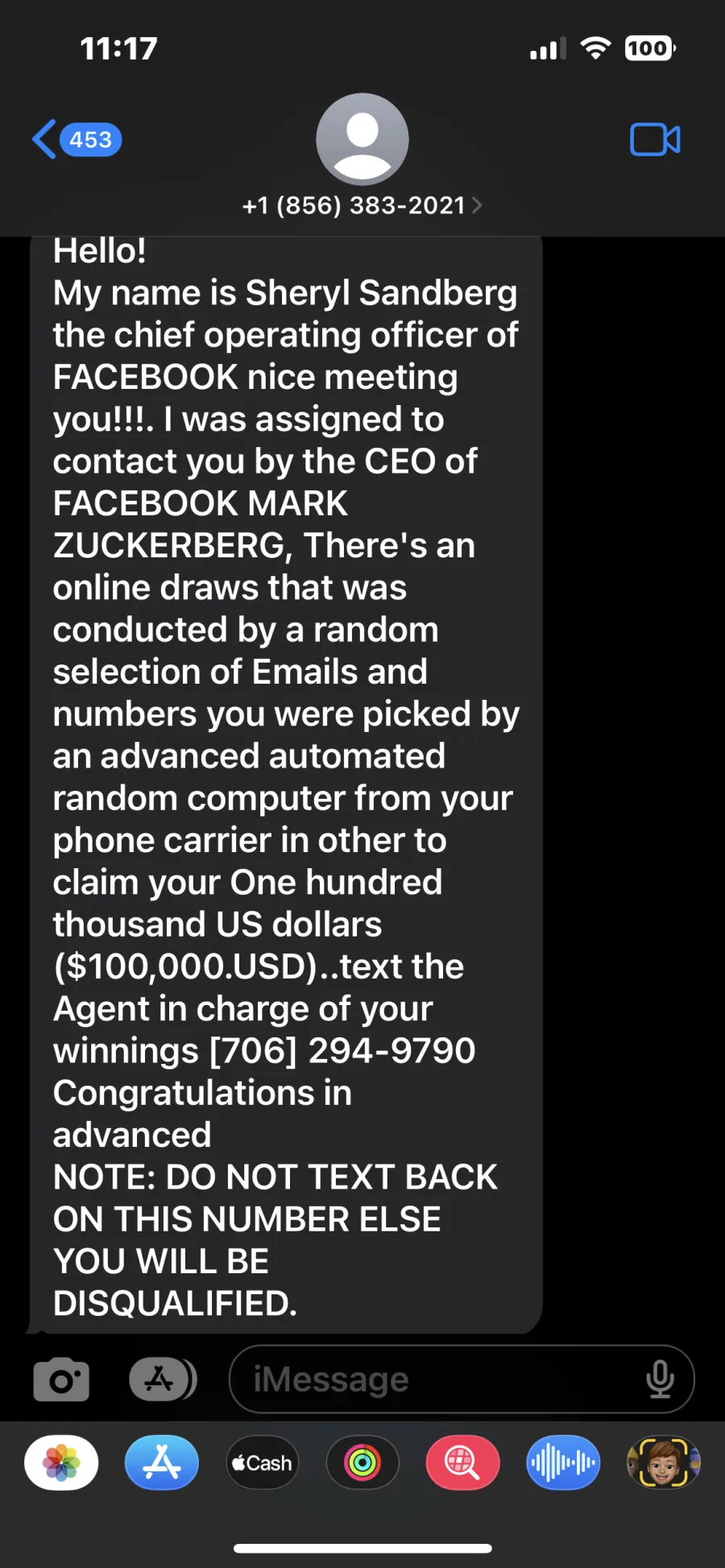The height and width of the screenshot is (1568, 725).
Task: Open the Memoji stickers app
Action: click(x=663, y=1463)
